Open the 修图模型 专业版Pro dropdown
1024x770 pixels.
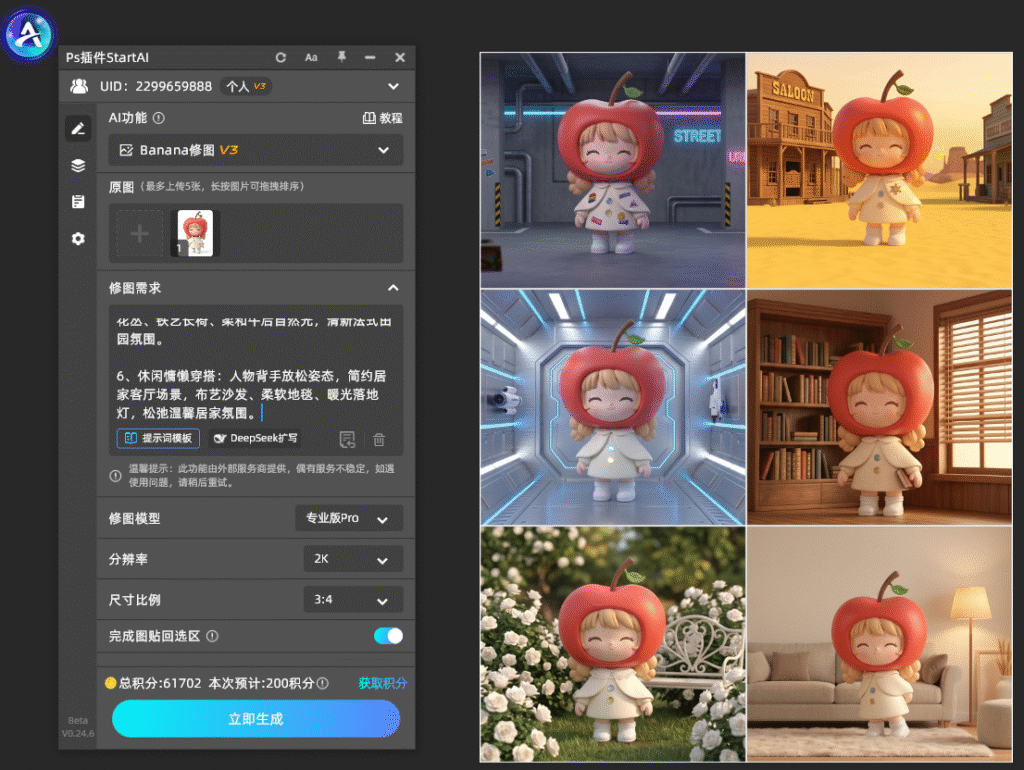pos(349,519)
